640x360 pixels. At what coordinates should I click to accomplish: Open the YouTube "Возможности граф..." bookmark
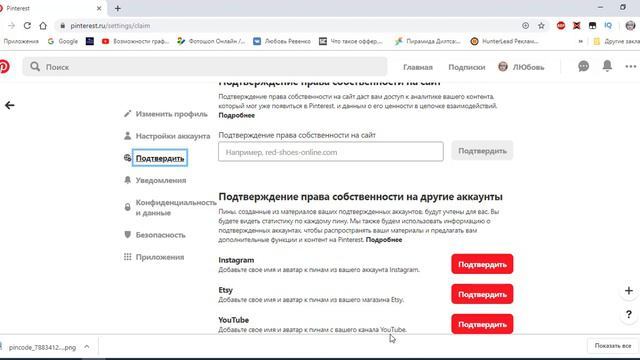point(135,41)
